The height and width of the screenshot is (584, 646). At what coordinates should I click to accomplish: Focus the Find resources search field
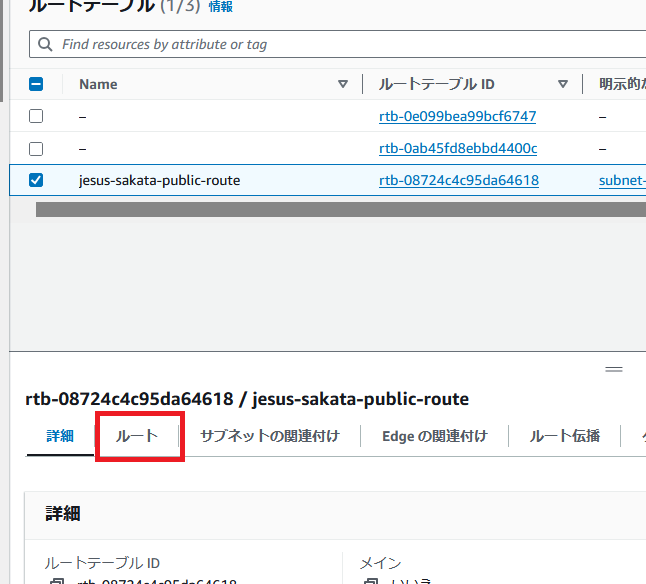click(338, 44)
